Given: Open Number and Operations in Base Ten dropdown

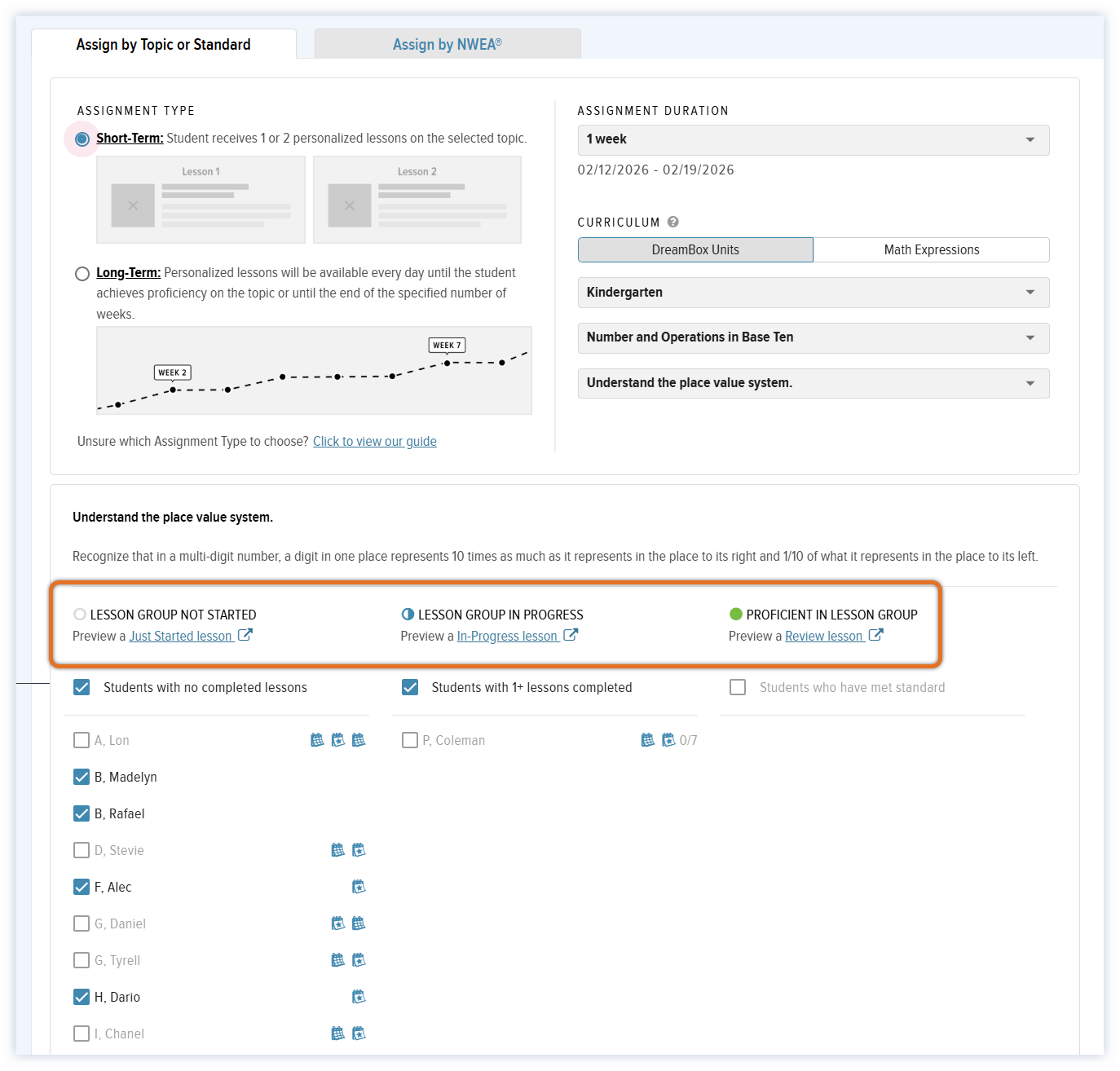Looking at the screenshot, I should (x=814, y=337).
